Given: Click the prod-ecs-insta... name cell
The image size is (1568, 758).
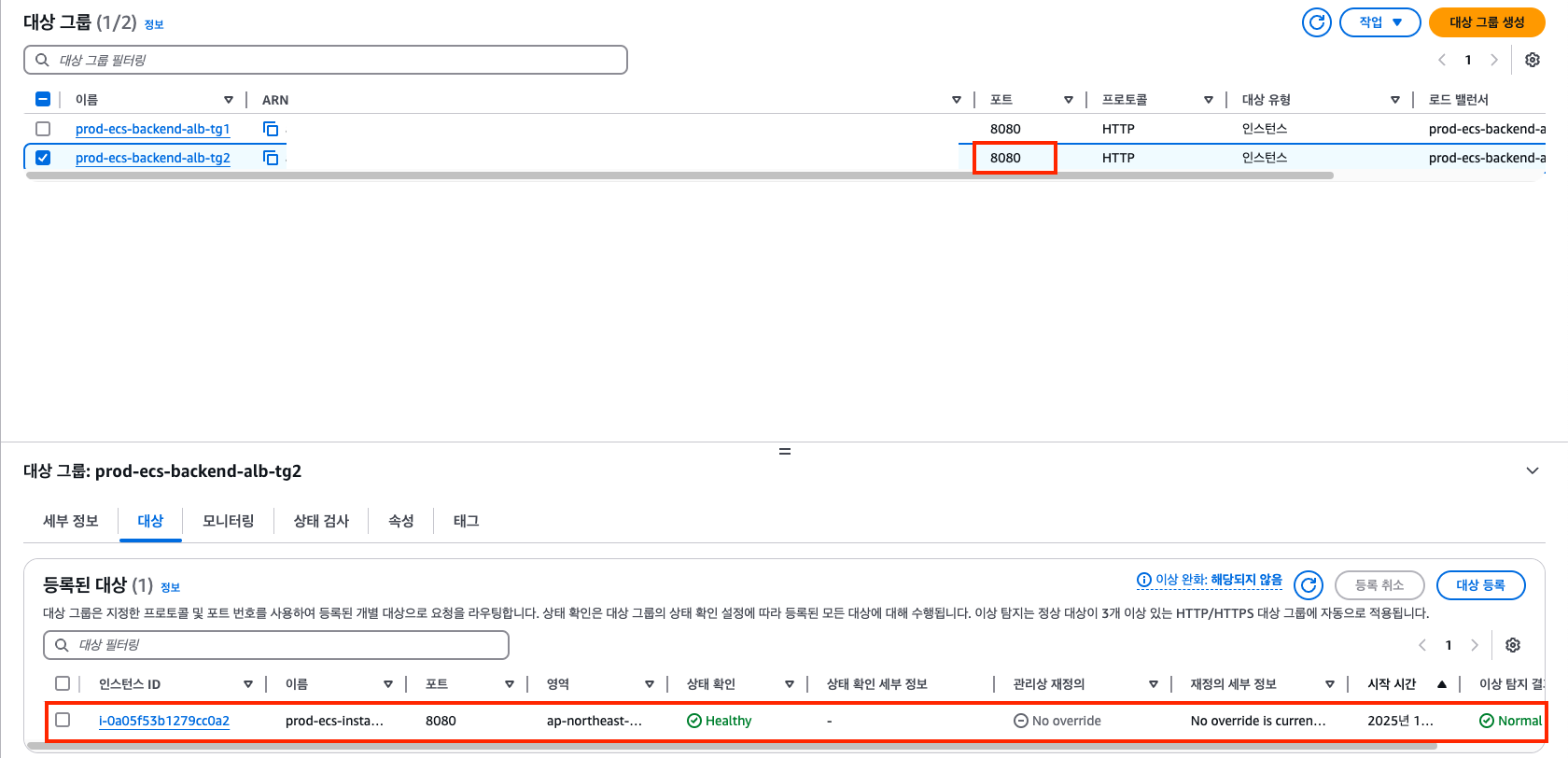Looking at the screenshot, I should click(334, 721).
